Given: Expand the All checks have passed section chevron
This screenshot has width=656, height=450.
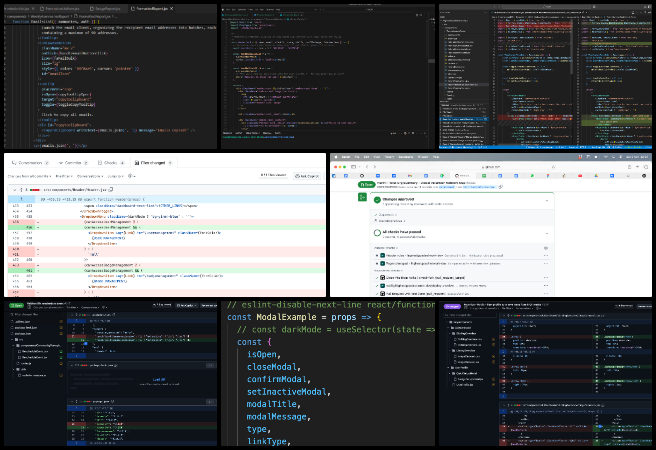Looking at the screenshot, I should click(547, 234).
